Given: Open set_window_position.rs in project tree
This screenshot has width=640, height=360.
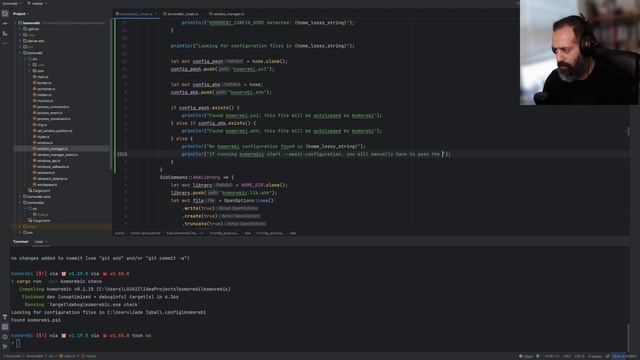Looking at the screenshot, I should coord(55,131).
